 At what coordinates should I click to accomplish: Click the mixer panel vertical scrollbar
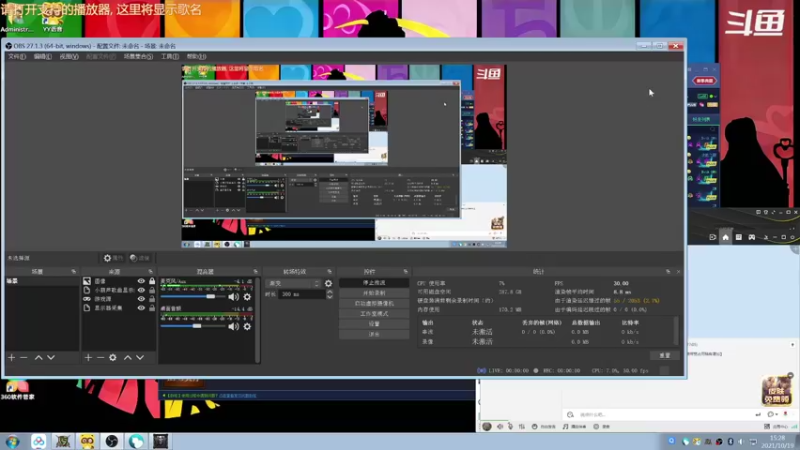[258, 320]
